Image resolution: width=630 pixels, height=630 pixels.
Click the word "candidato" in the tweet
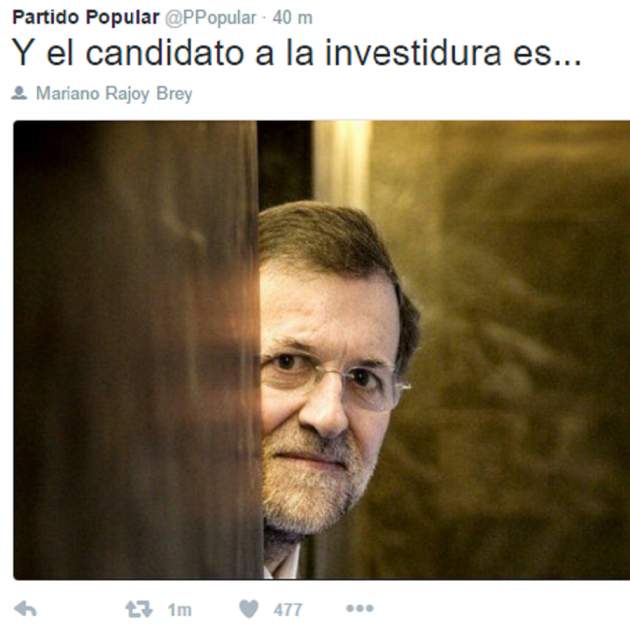click(x=165, y=52)
